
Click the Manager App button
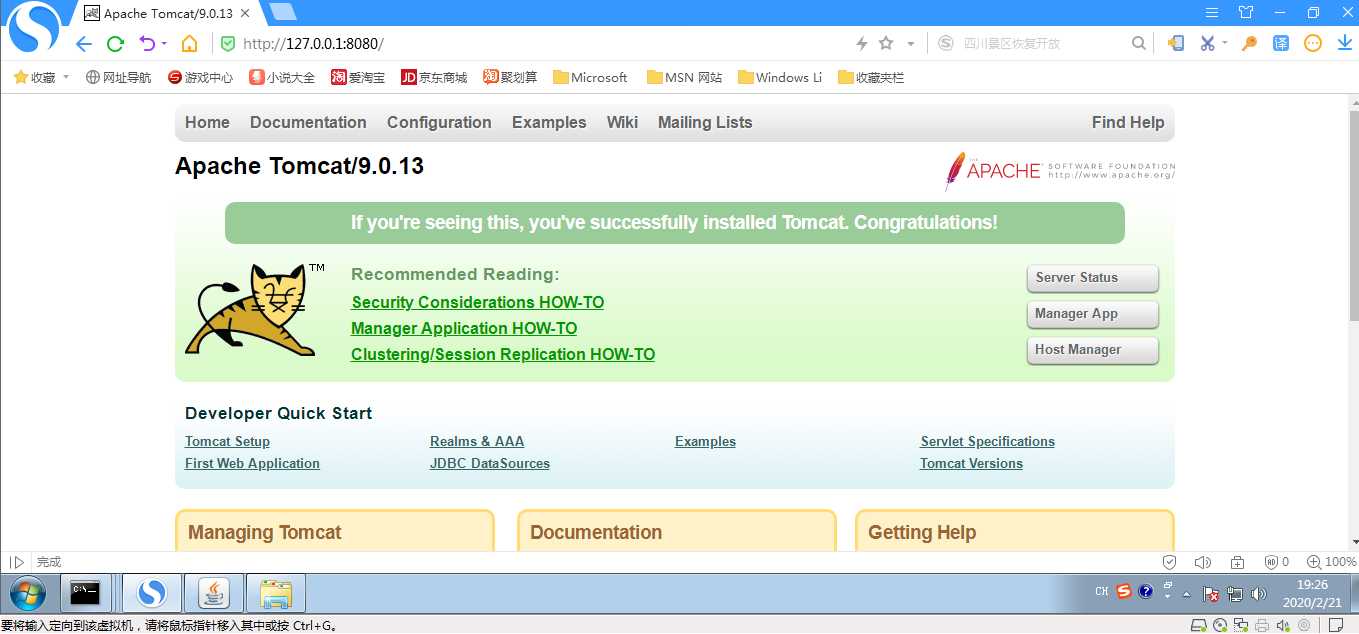1092,314
